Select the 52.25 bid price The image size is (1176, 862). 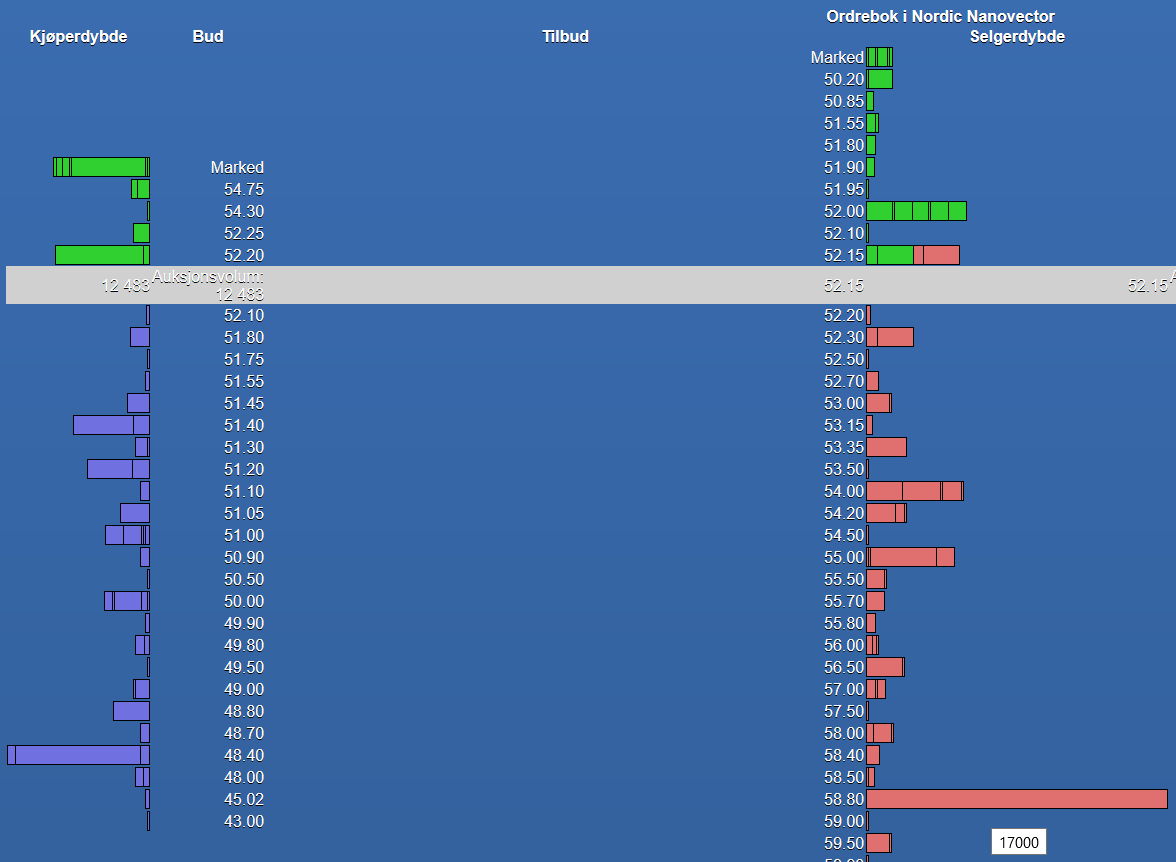click(244, 233)
